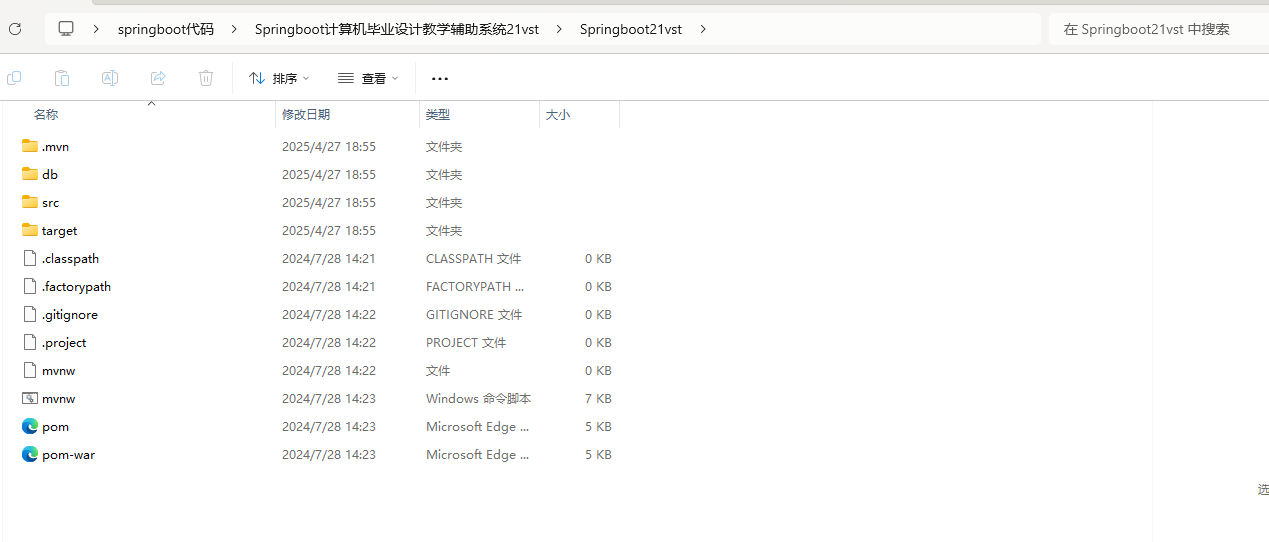The image size is (1269, 542).
Task: Click the PROJECT 文件 type cell
Action: click(x=466, y=342)
